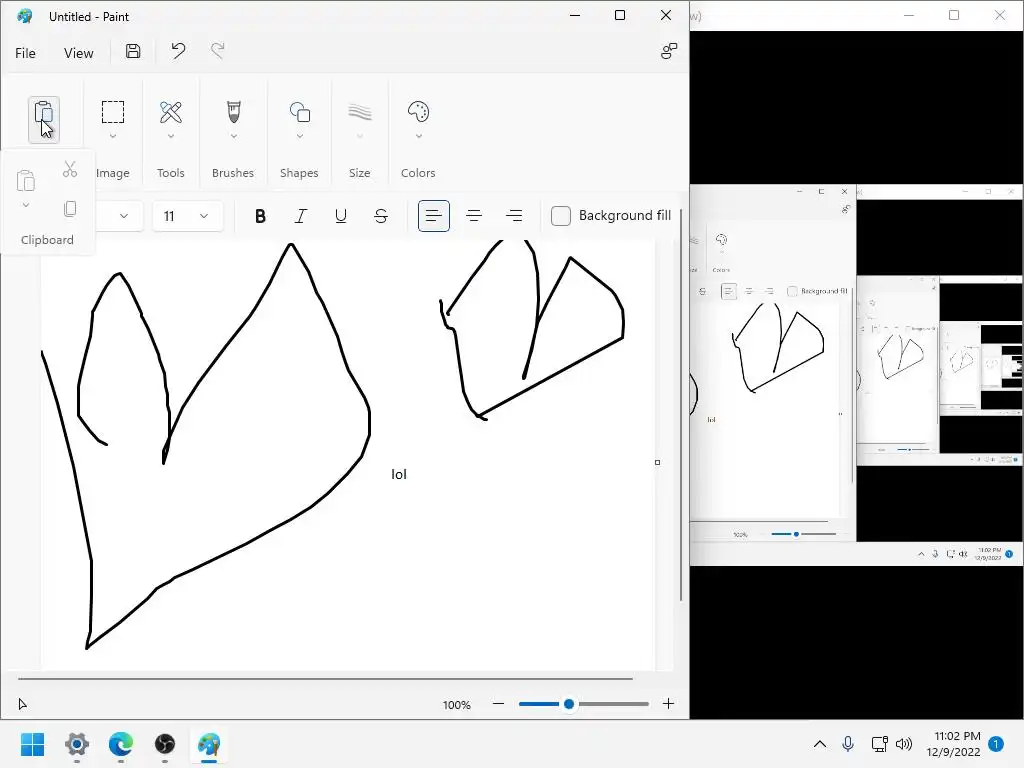Adjust the zoom slider handle
The image size is (1024, 768).
[569, 704]
